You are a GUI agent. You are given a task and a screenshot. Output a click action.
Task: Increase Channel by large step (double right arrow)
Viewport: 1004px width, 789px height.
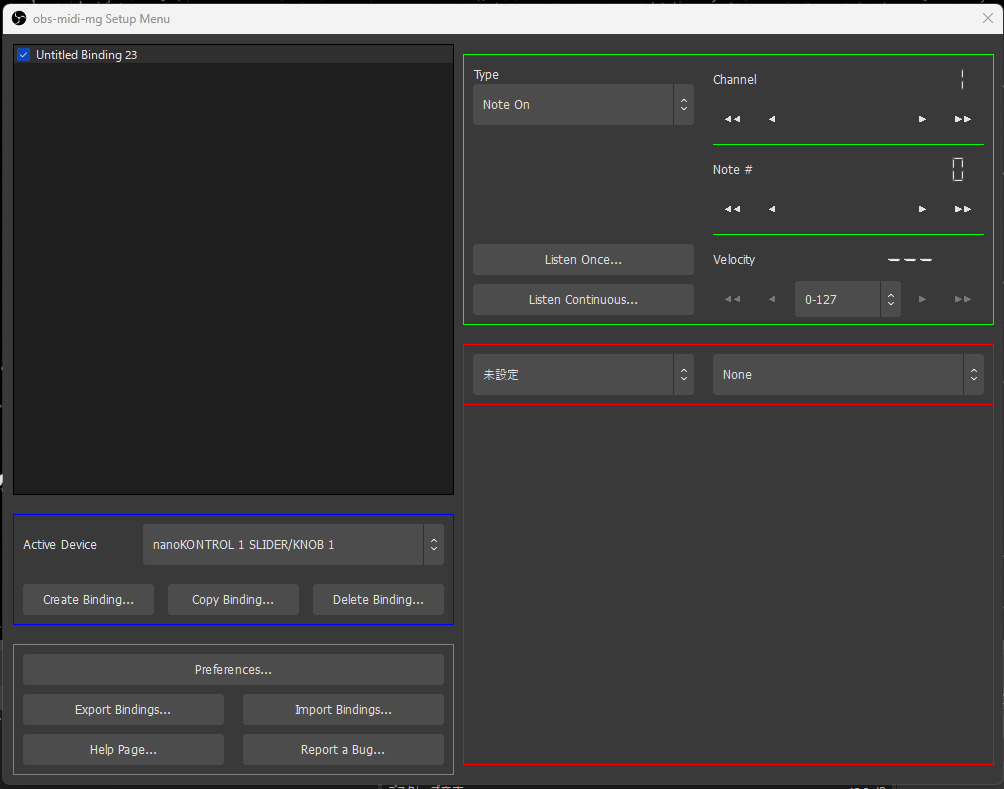pos(962,119)
